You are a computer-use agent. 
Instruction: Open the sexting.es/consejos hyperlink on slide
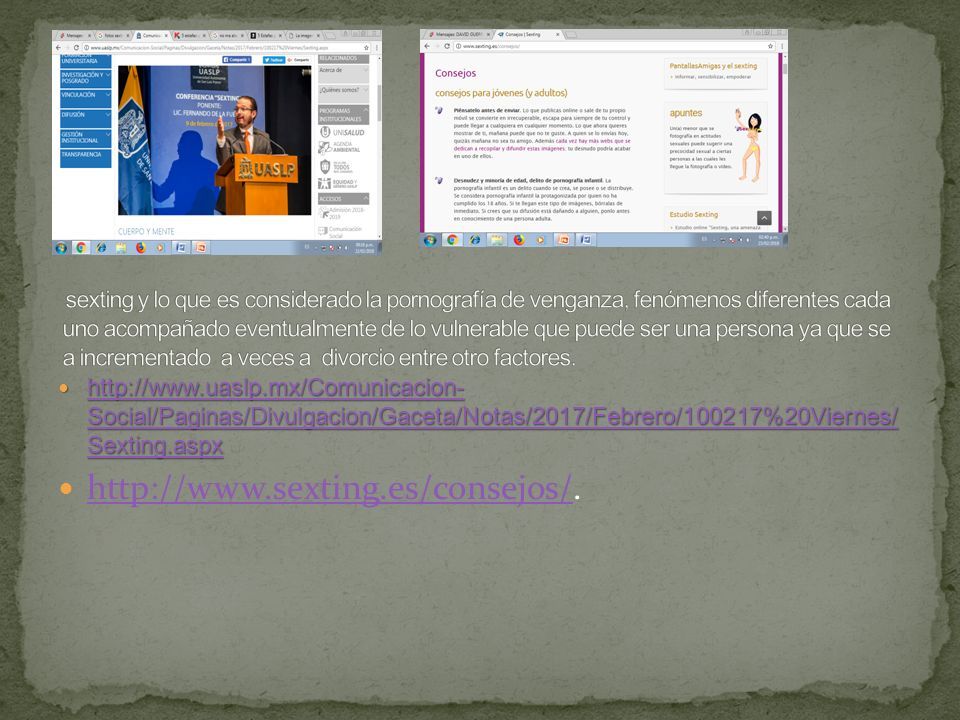329,489
